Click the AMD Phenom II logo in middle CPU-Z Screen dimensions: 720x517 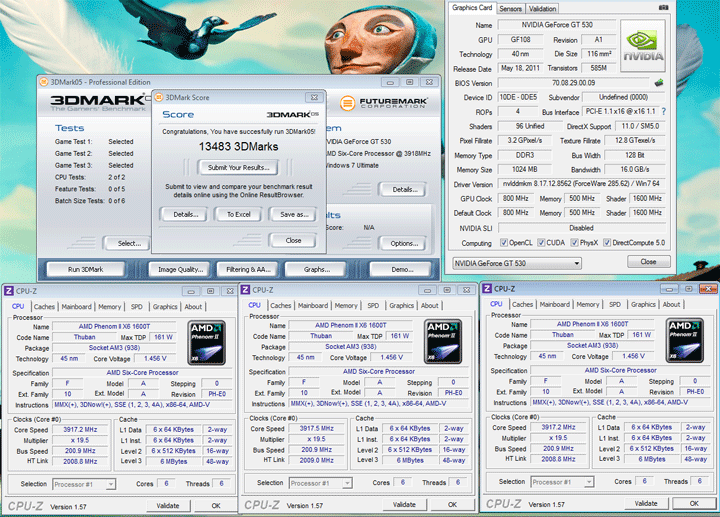click(x=443, y=342)
